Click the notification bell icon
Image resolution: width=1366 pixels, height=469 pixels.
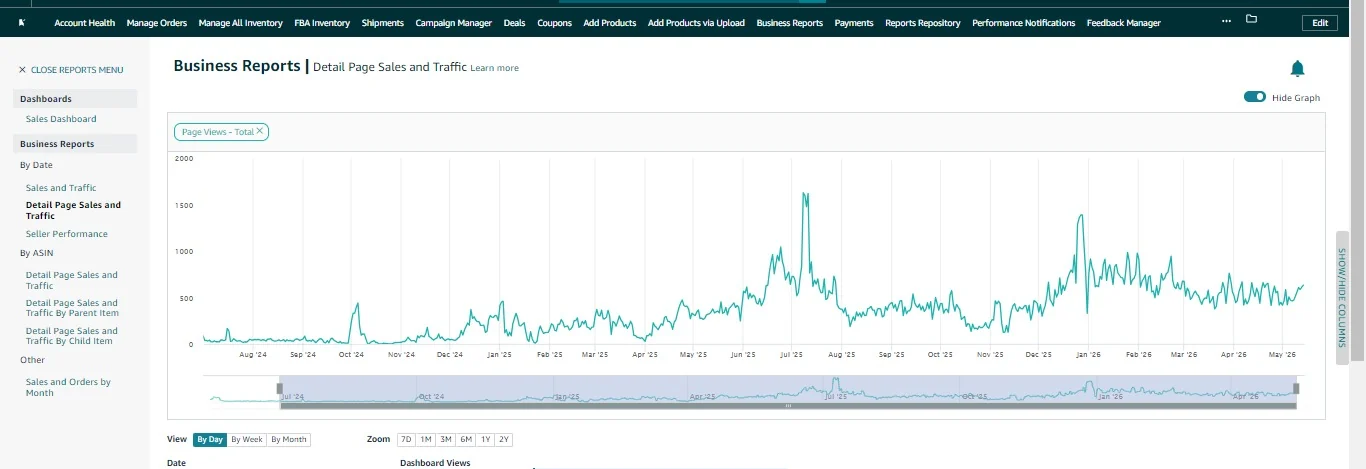click(1297, 68)
